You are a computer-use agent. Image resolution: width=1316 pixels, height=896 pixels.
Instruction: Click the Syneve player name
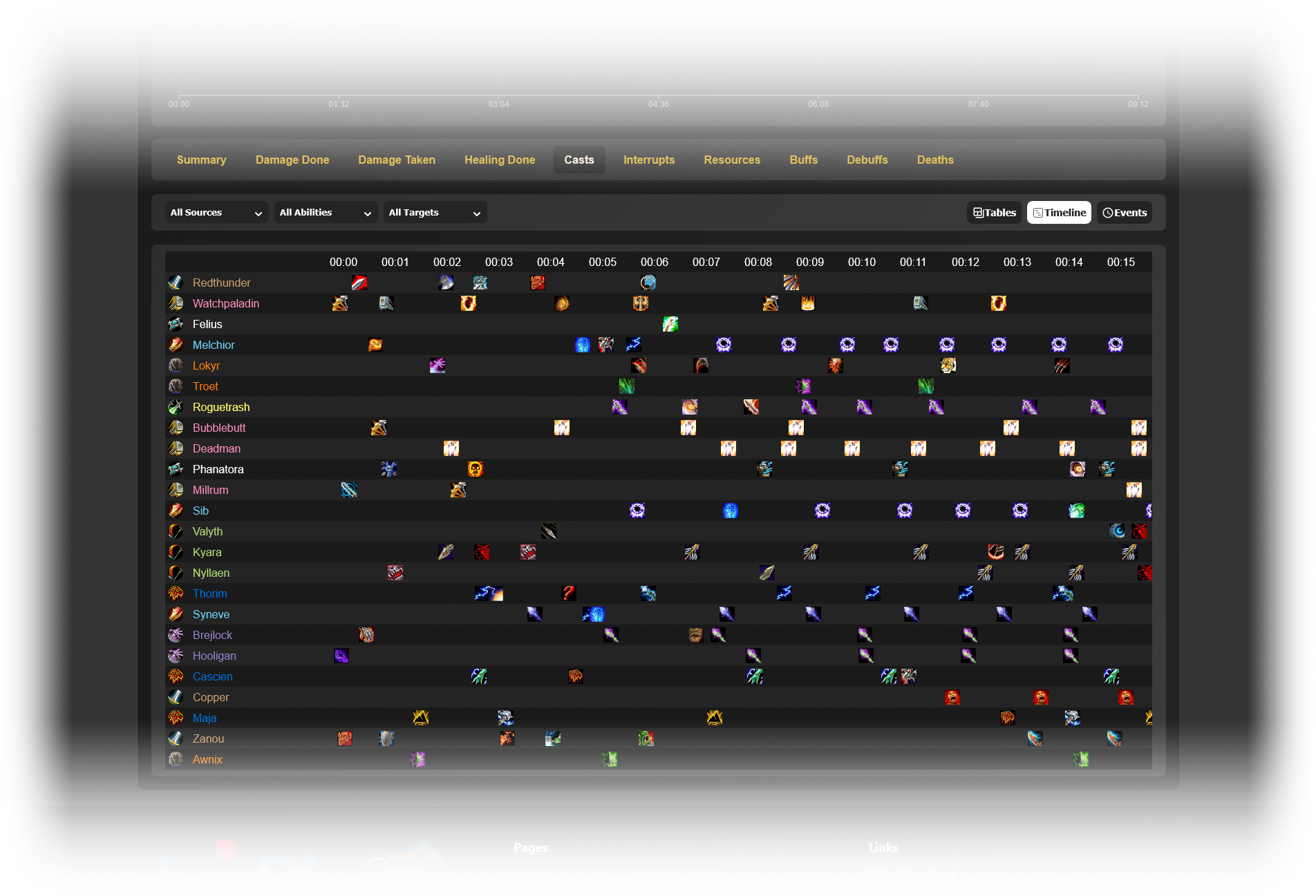click(211, 614)
